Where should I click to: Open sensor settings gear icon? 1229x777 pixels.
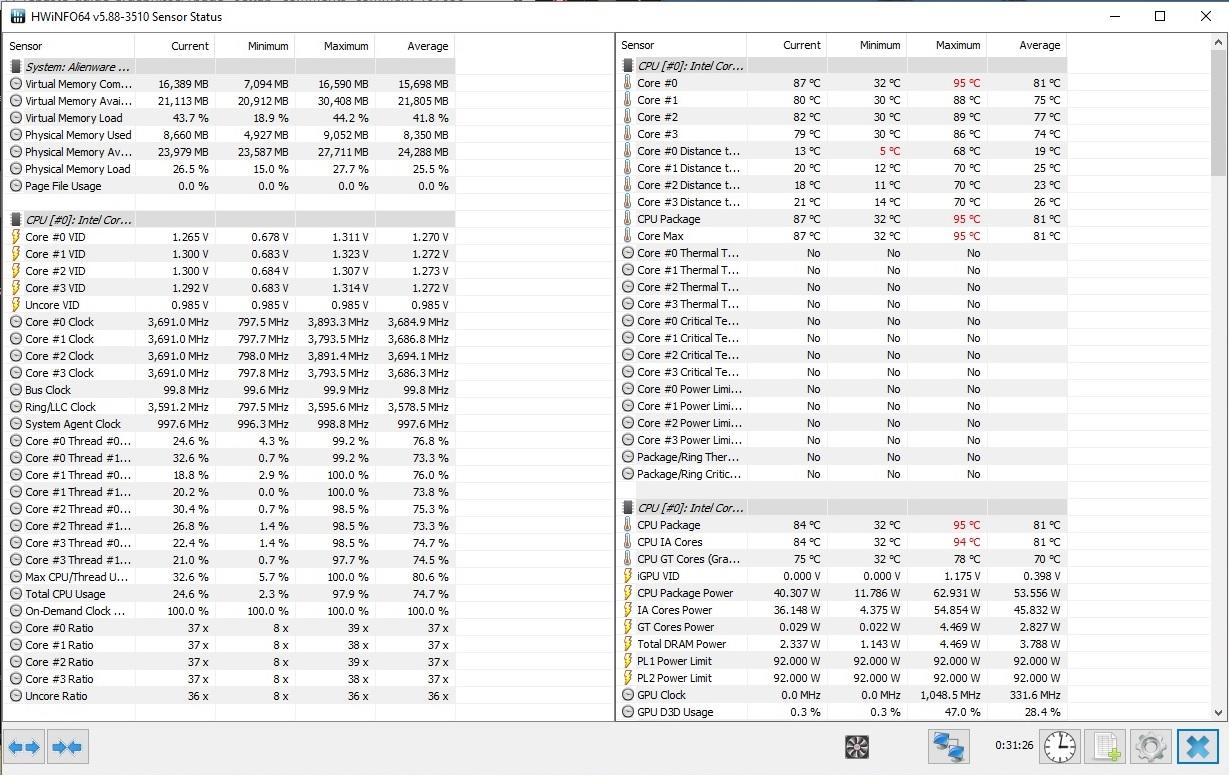coord(1150,746)
